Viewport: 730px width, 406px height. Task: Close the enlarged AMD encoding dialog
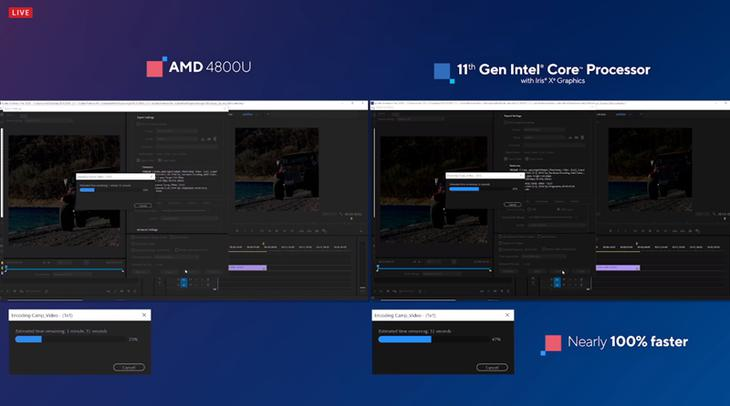144,315
